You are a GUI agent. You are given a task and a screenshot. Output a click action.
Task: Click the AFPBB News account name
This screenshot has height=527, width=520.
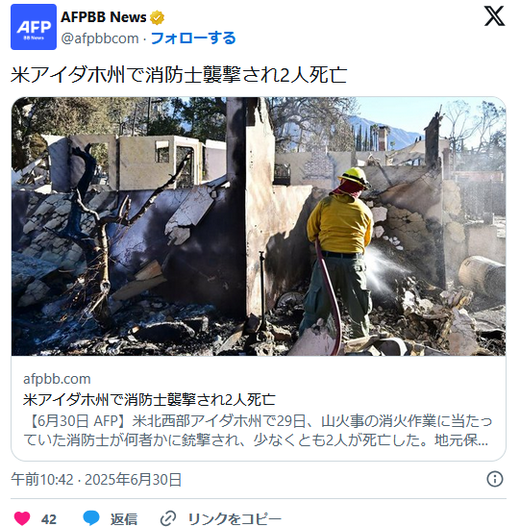(104, 17)
